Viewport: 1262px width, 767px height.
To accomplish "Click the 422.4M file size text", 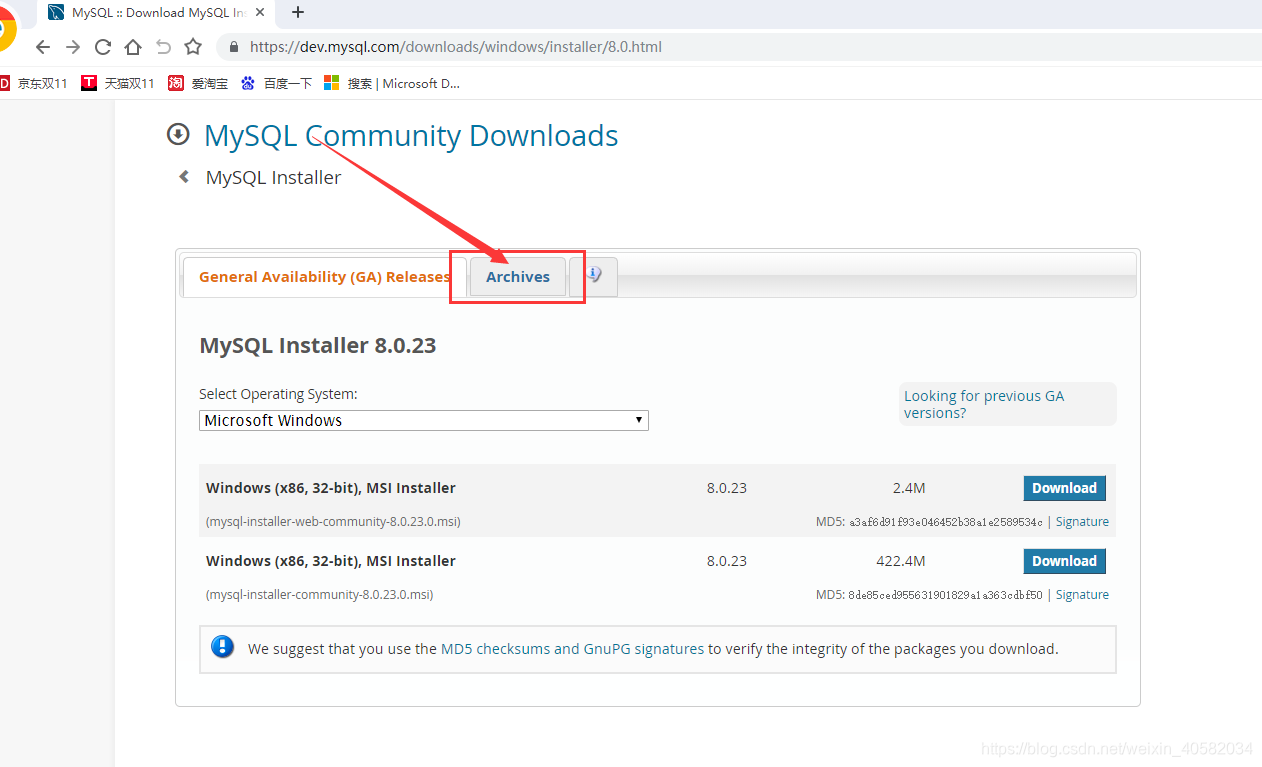I will pyautogui.click(x=901, y=561).
